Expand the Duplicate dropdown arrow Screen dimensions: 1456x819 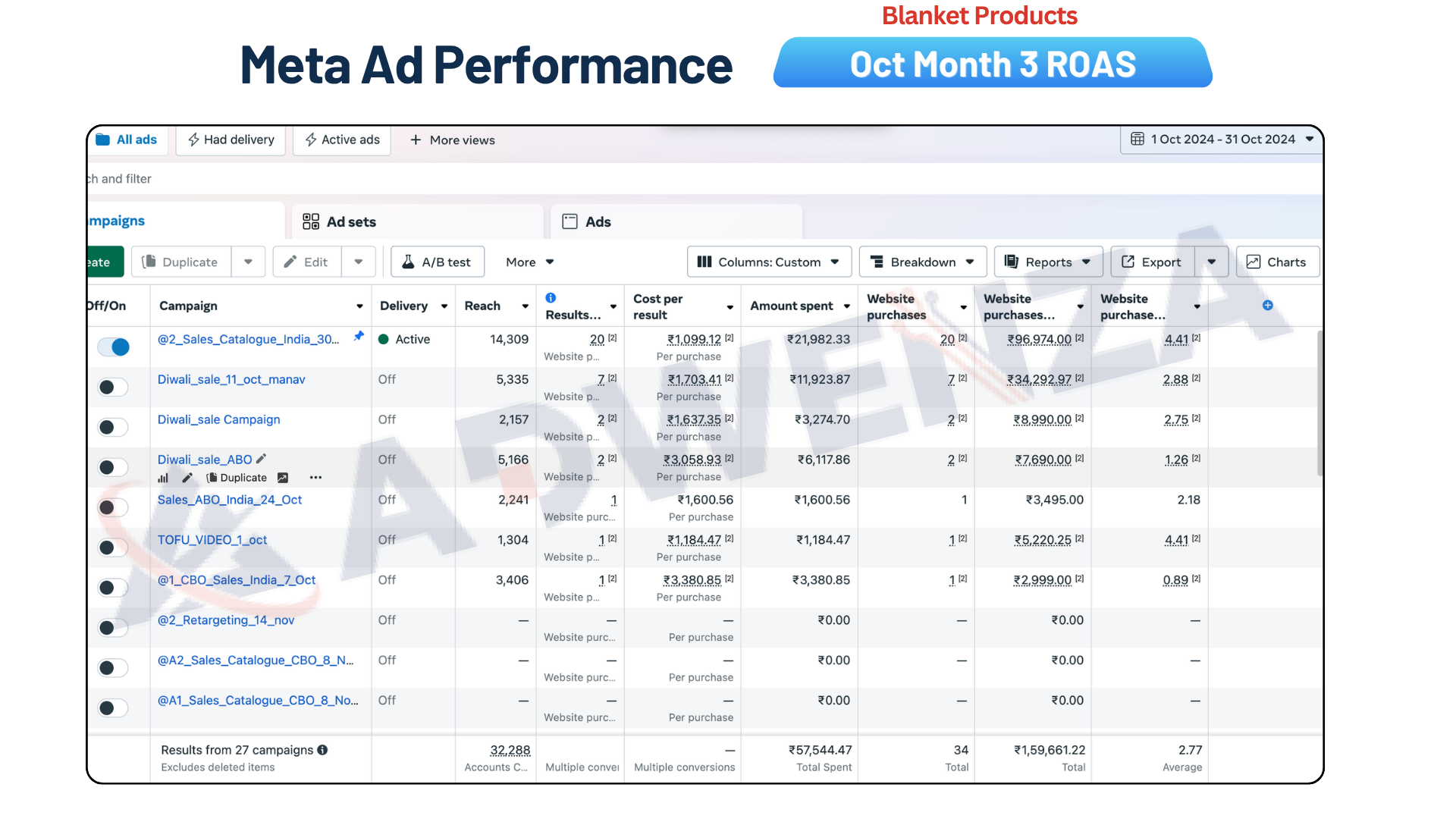pos(248,262)
